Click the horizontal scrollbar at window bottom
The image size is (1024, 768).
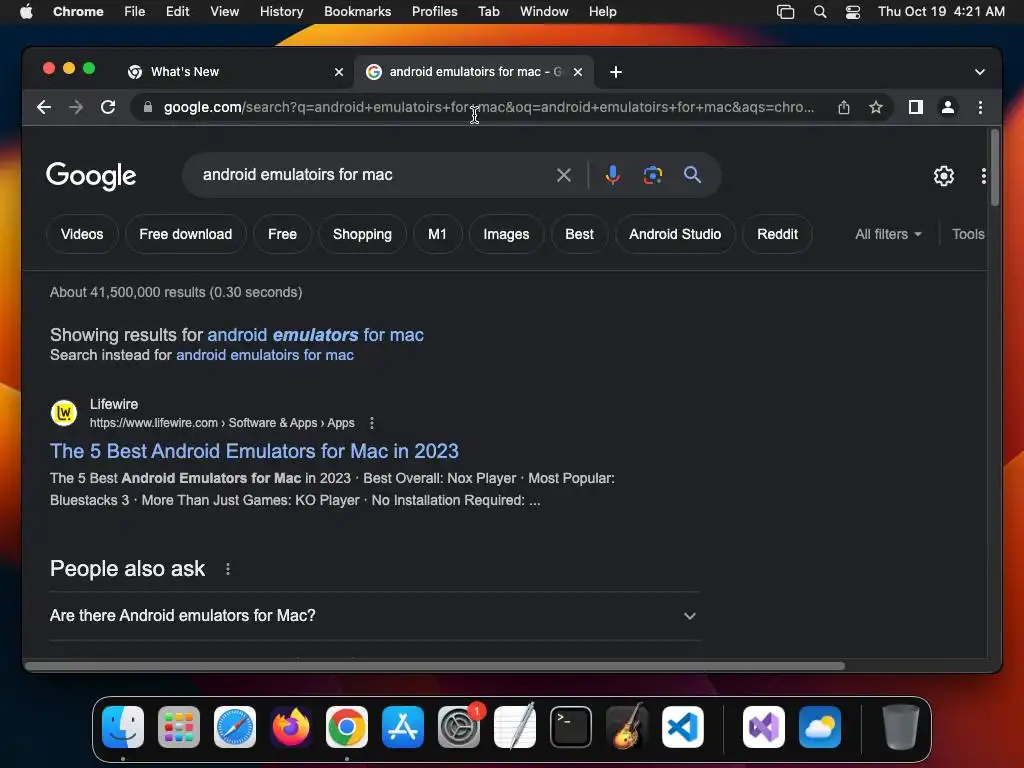point(435,666)
